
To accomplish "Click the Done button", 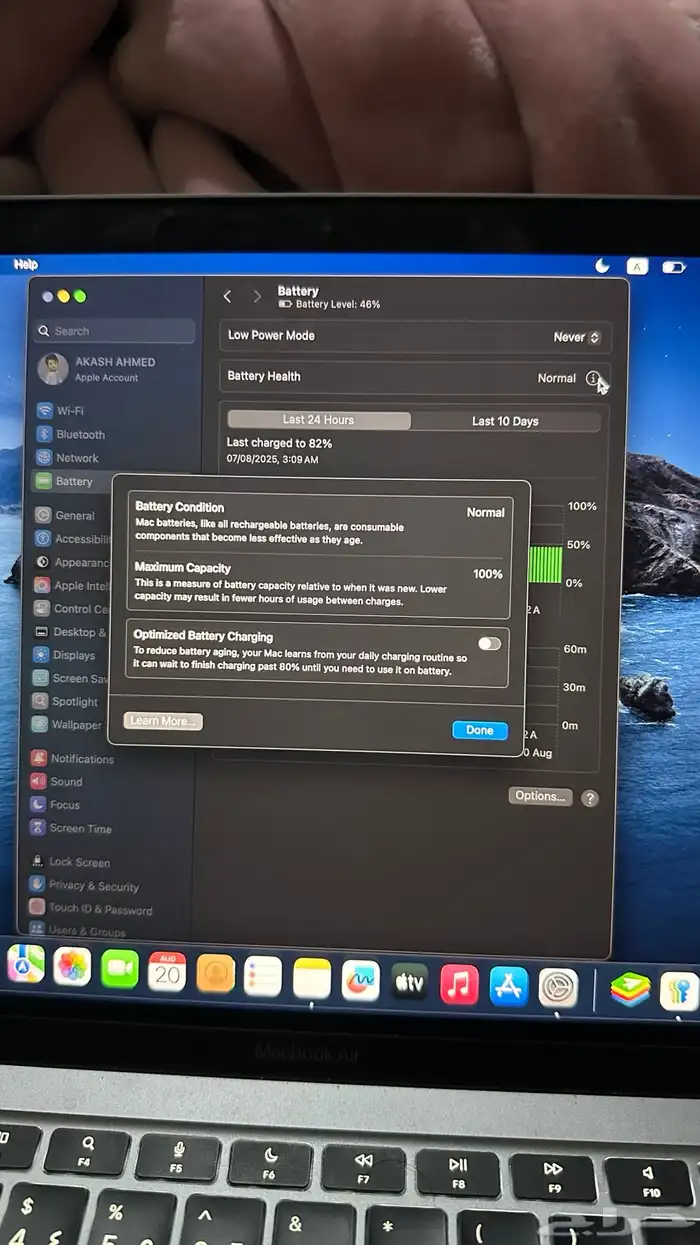I will [480, 730].
